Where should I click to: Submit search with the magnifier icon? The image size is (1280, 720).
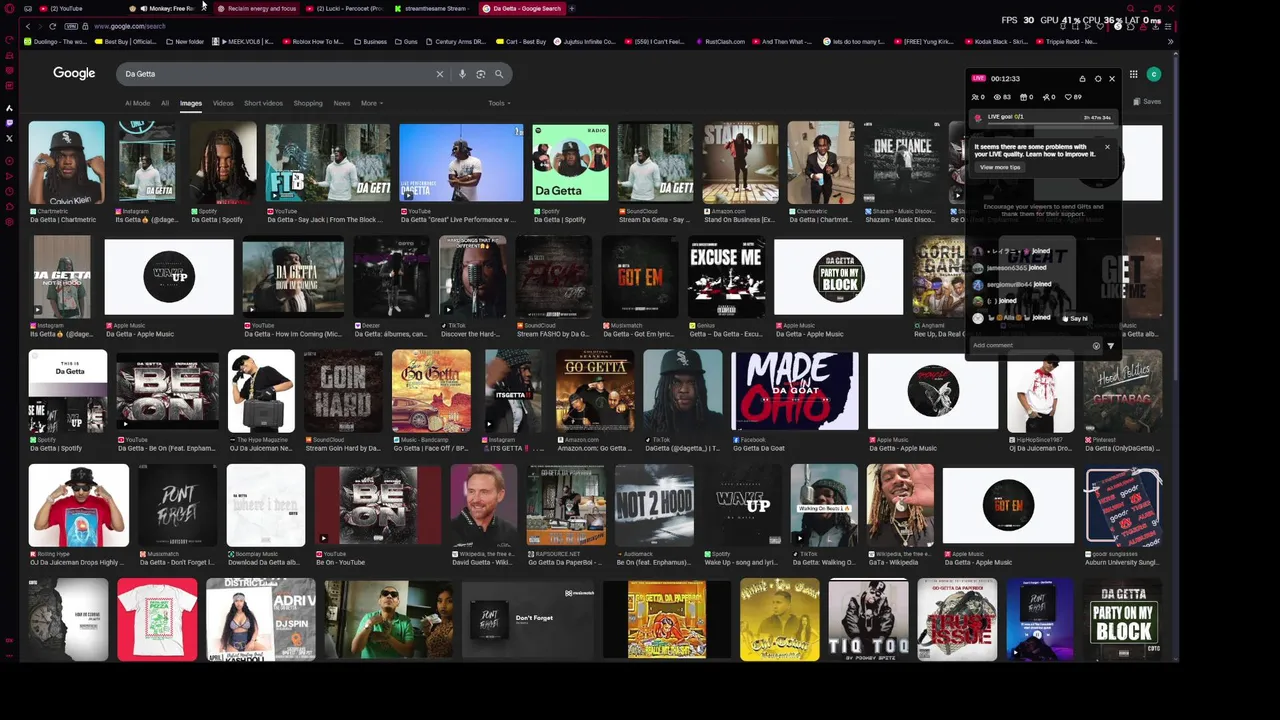point(499,74)
